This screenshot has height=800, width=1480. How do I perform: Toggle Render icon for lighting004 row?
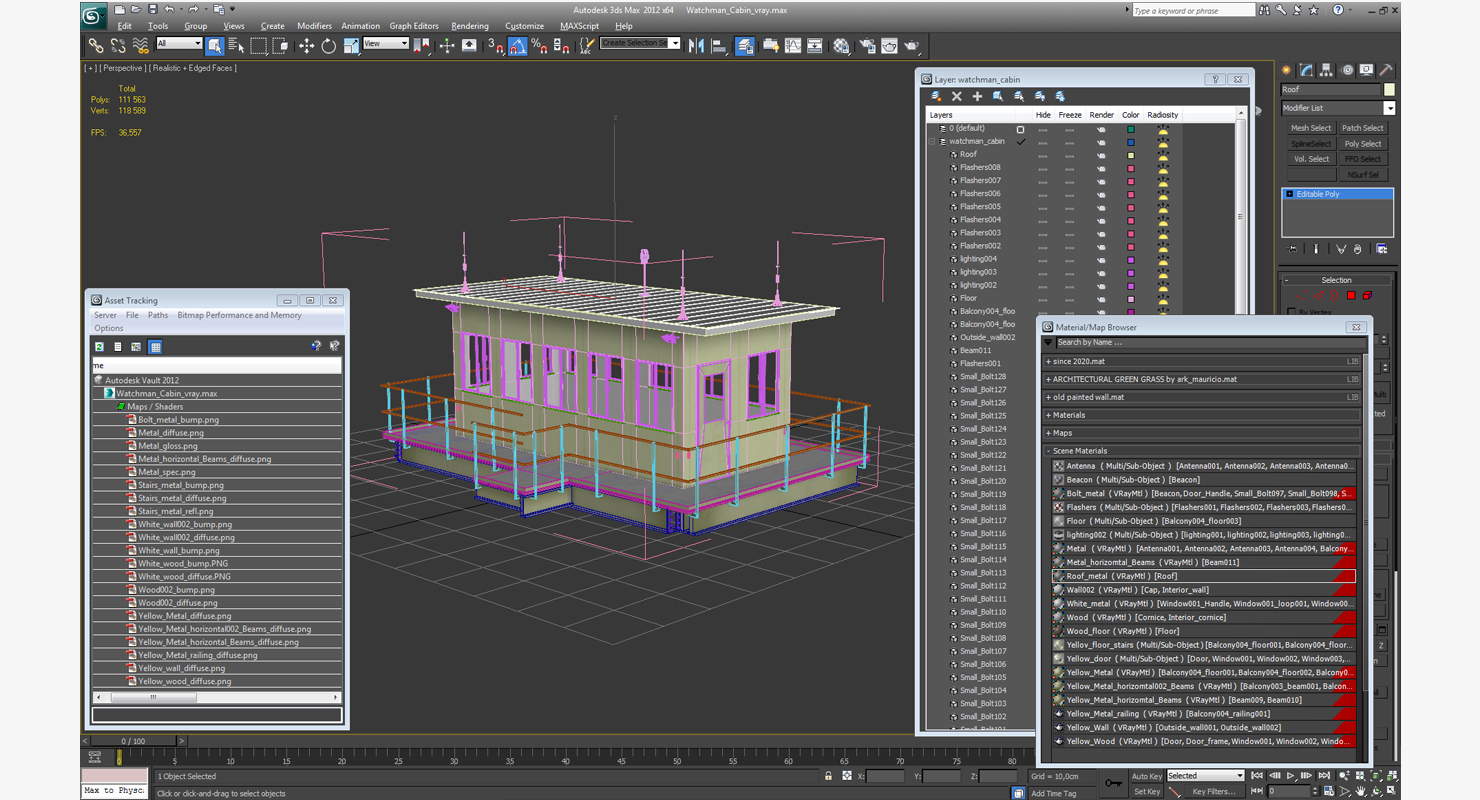tap(1101, 259)
